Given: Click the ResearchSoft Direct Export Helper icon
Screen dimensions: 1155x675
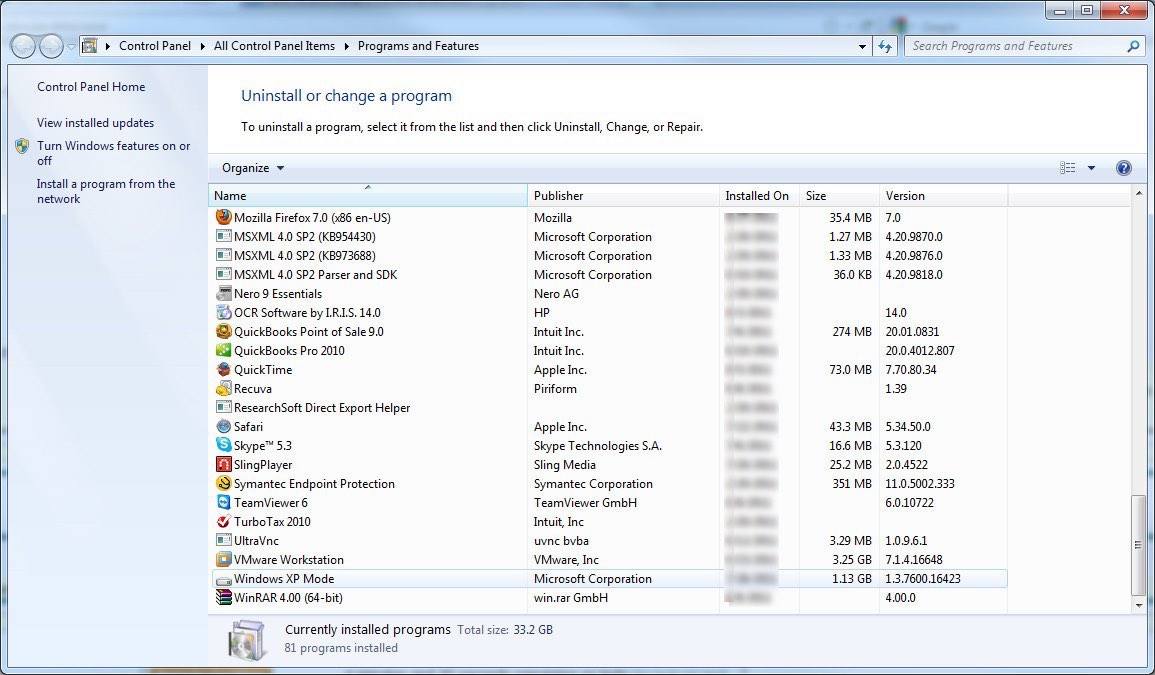Looking at the screenshot, I should (x=223, y=408).
